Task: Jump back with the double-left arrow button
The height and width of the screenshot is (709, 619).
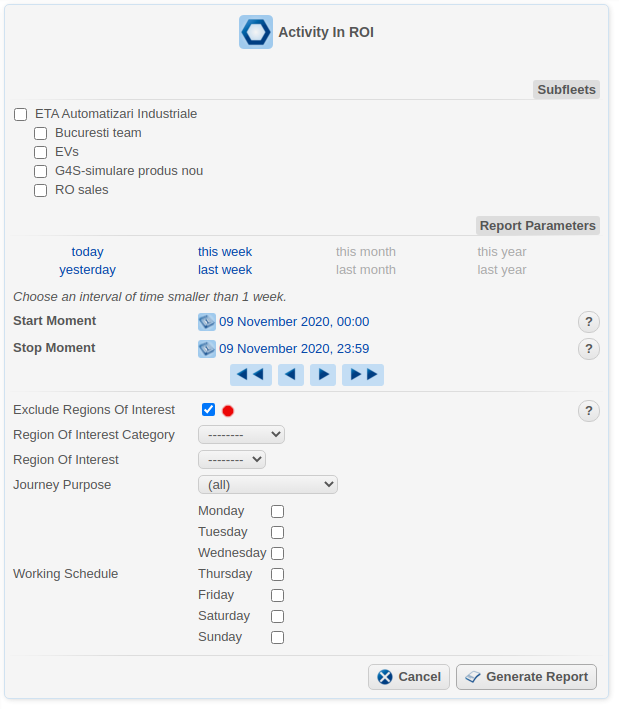Action: (x=251, y=375)
